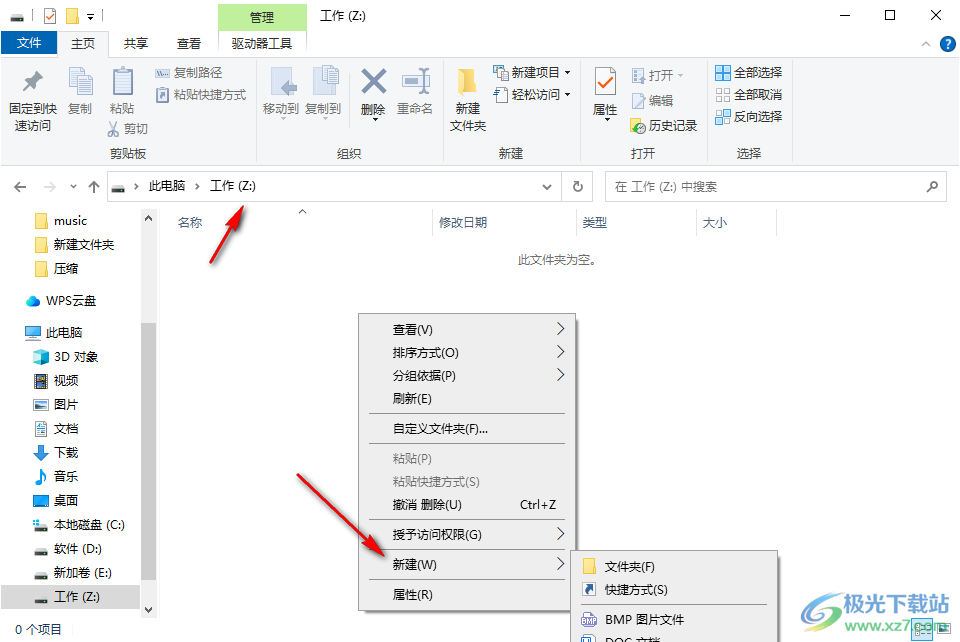960x642 pixels.
Task: Switch to the 主页 ribbon tab
Action: [83, 43]
